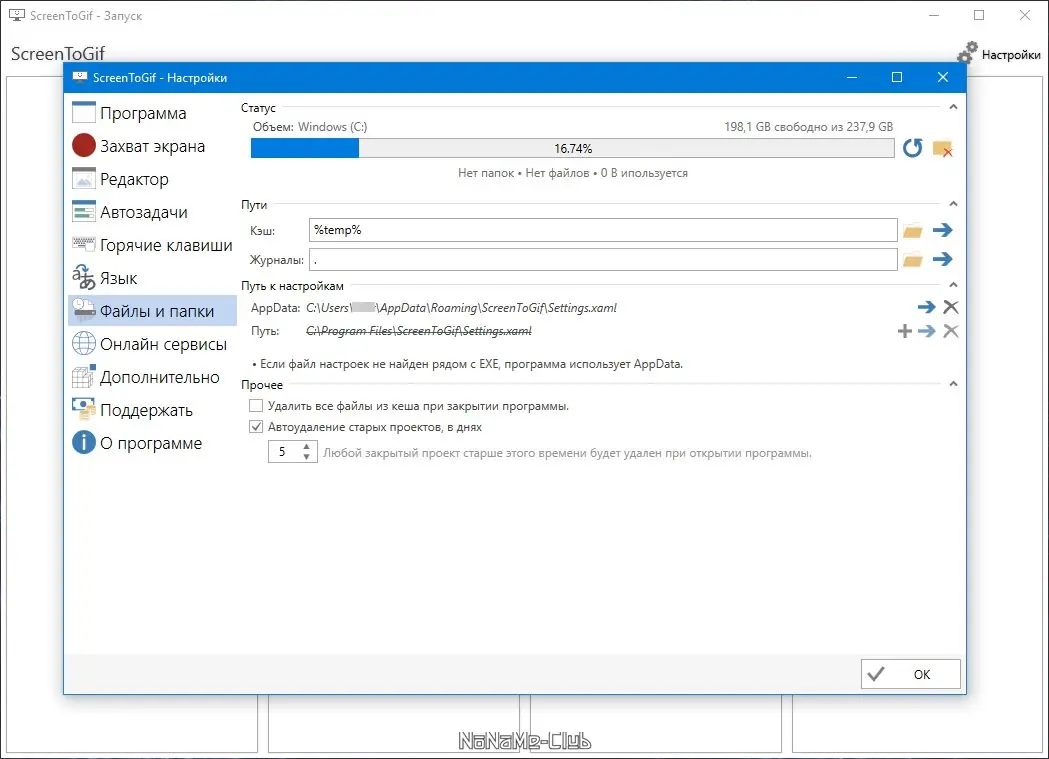The width and height of the screenshot is (1049, 759).
Task: Clear cache folder with red X icon
Action: point(943,148)
